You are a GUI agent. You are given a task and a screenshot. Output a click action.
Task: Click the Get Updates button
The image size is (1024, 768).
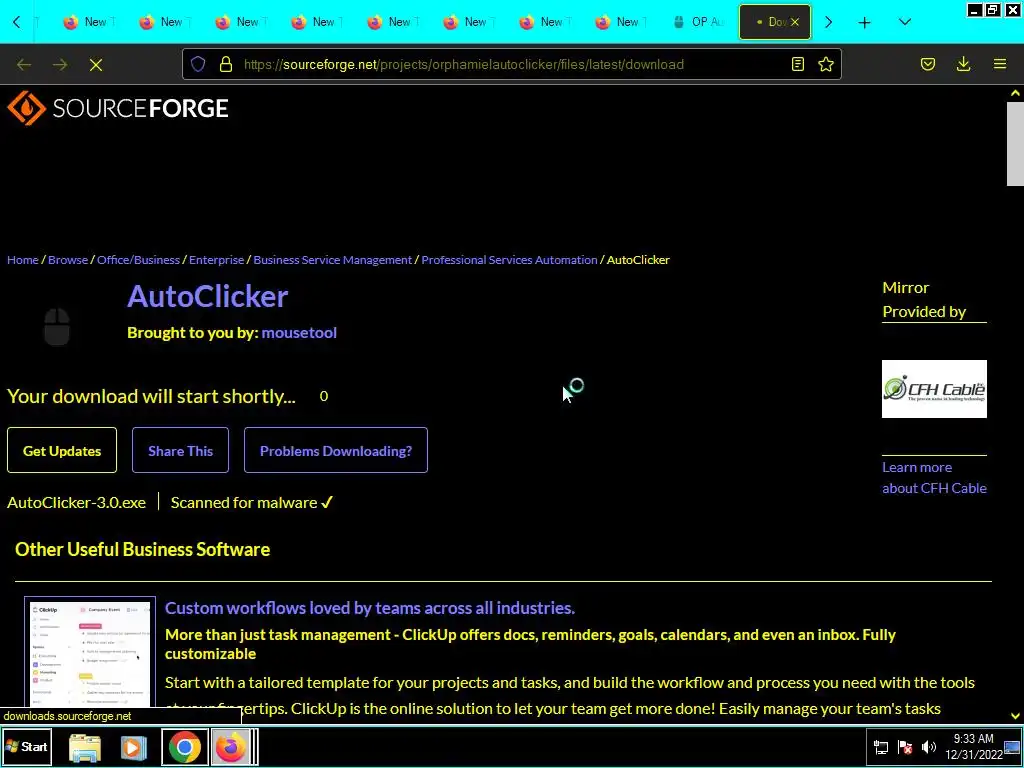click(x=62, y=451)
